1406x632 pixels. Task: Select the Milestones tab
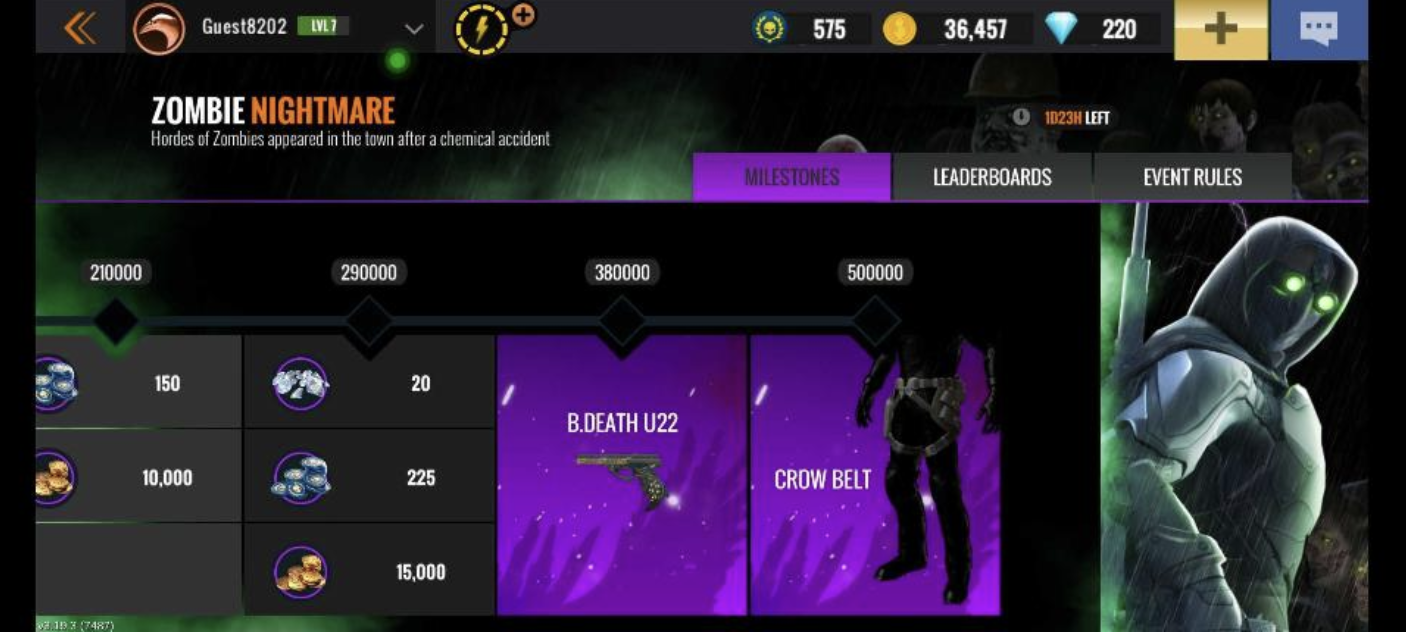pos(791,177)
